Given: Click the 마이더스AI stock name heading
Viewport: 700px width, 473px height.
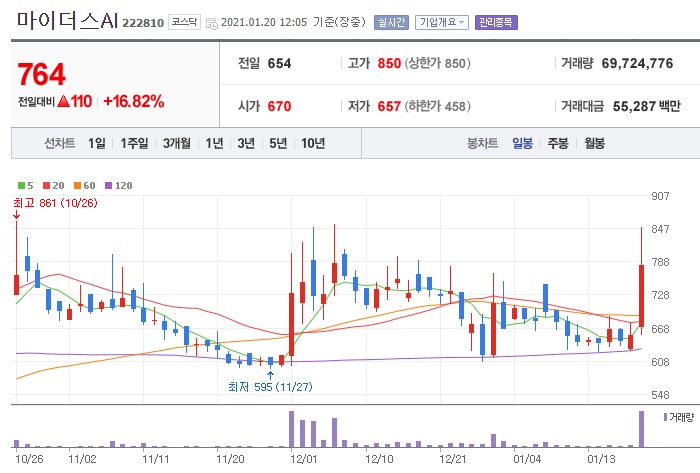Looking at the screenshot, I should point(67,21).
